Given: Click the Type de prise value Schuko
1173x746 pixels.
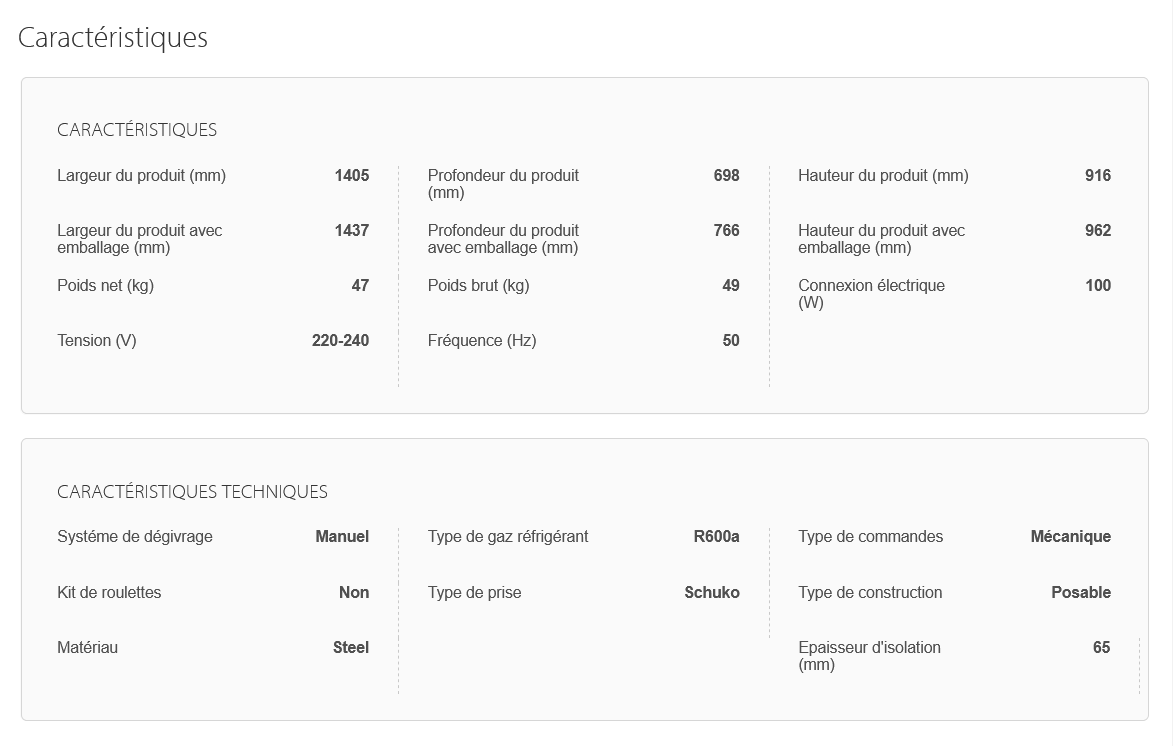Looking at the screenshot, I should point(711,593).
